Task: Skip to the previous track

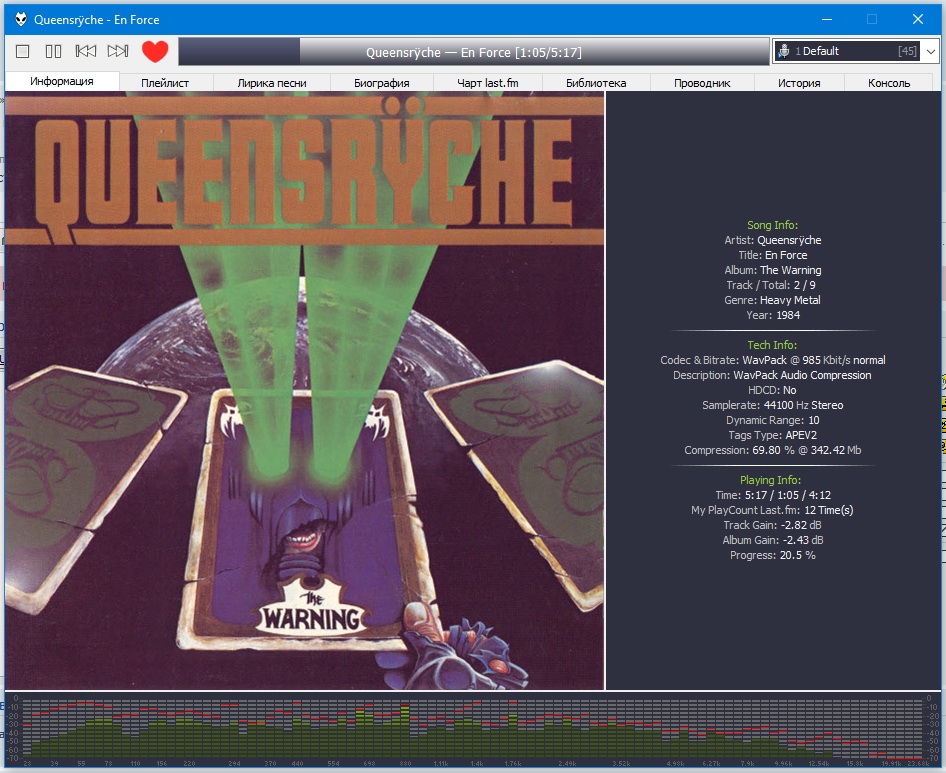Action: coord(86,51)
